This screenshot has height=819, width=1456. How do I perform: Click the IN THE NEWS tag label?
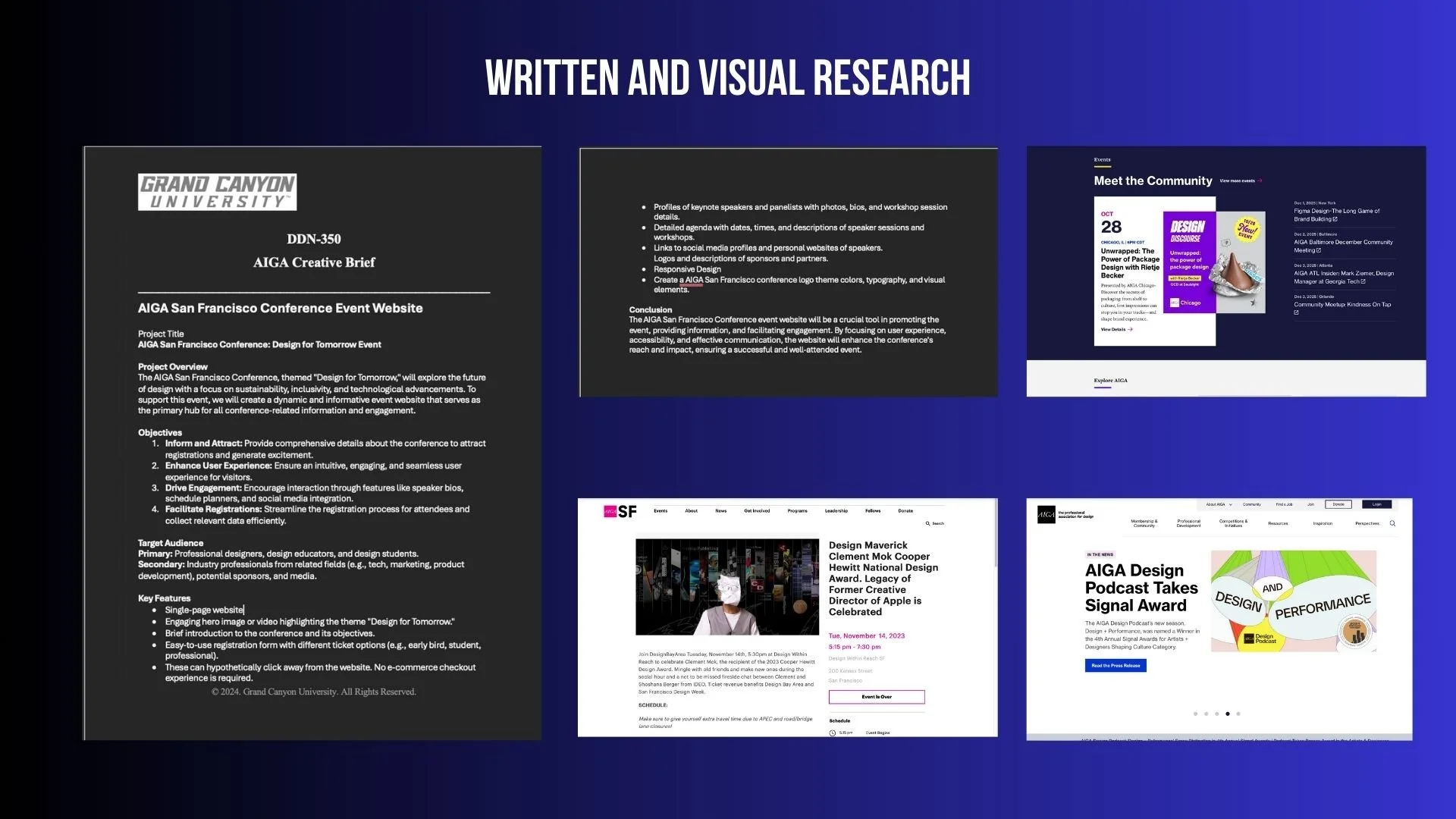[1100, 554]
